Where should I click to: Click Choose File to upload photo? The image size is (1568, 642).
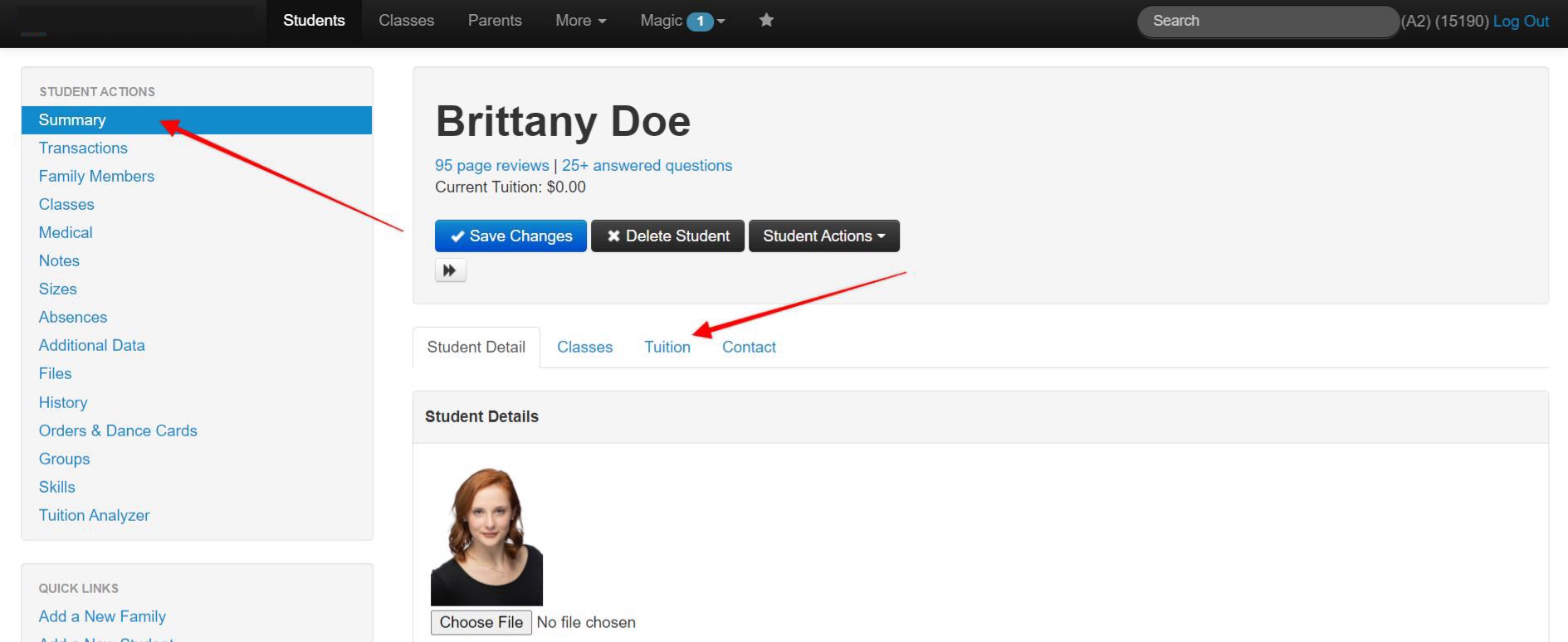click(481, 623)
